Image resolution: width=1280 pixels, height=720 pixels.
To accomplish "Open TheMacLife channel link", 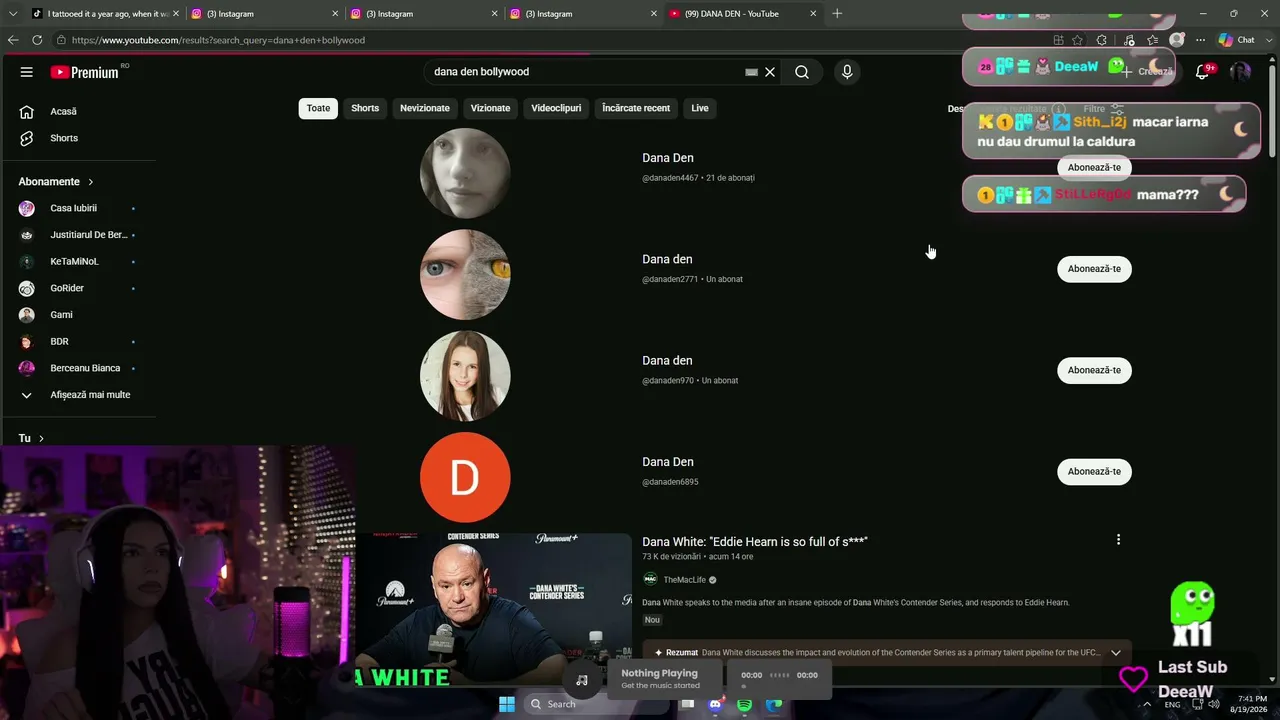I will pos(684,580).
